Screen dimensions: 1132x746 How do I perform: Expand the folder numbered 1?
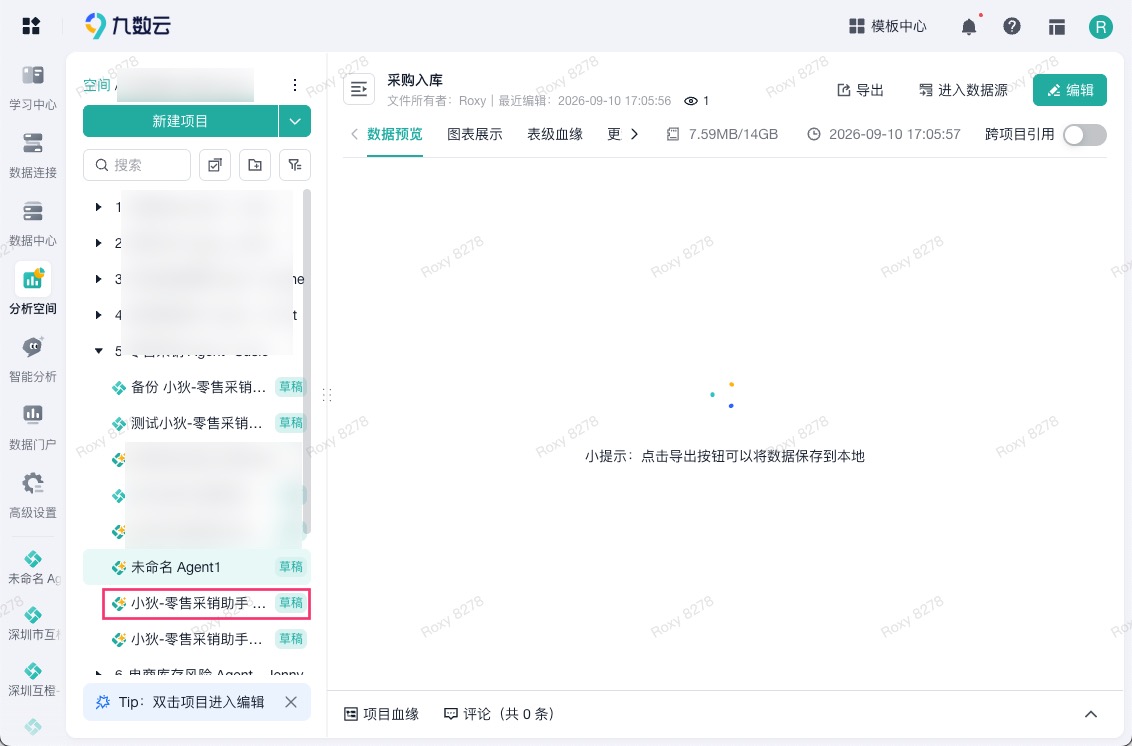99,207
